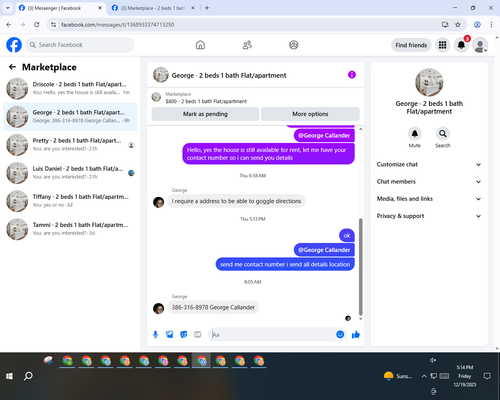This screenshot has width=500, height=400.
Task: Open Windows taskbar search
Action: pos(28,376)
